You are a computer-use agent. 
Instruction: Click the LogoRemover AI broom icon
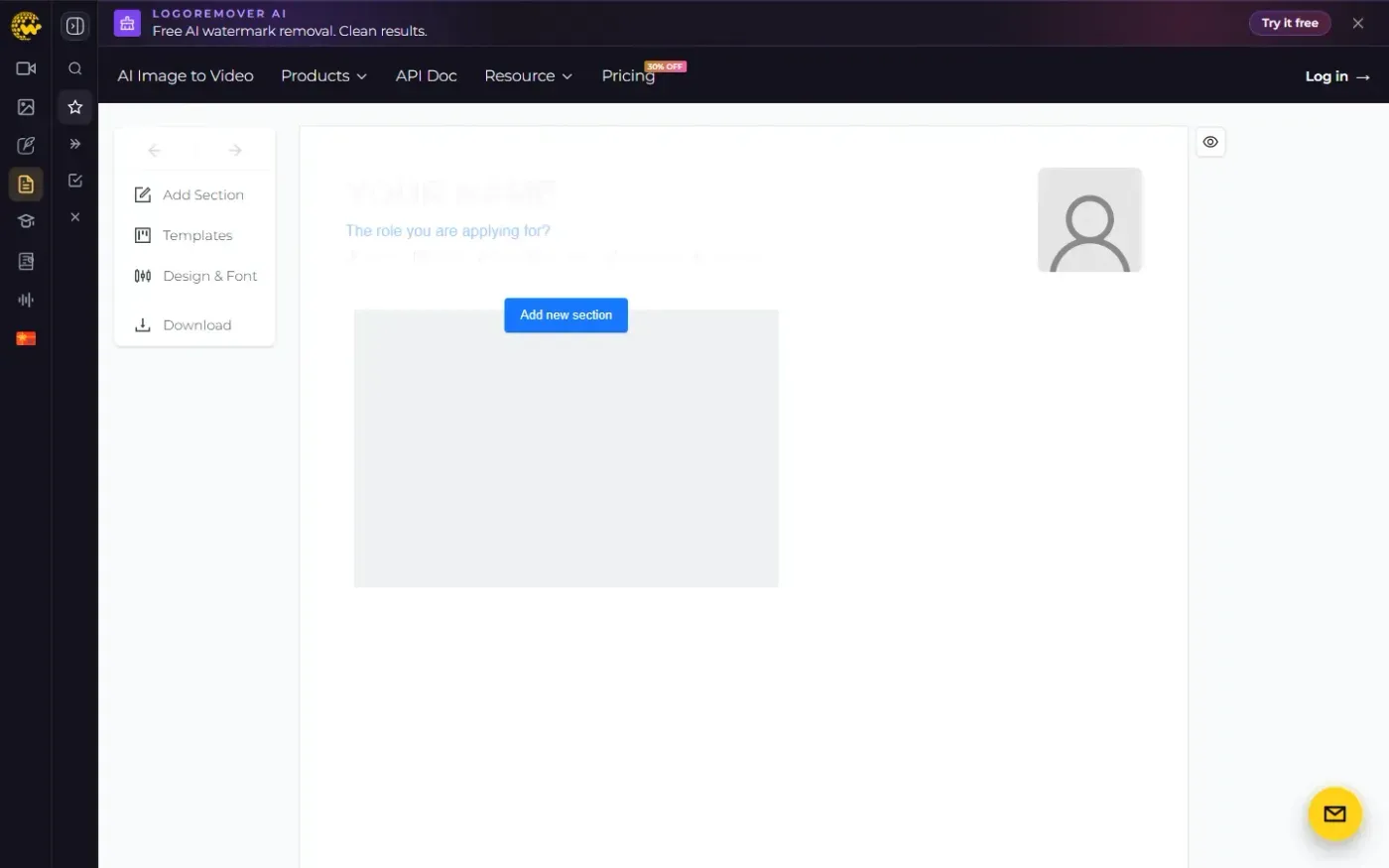point(127,23)
